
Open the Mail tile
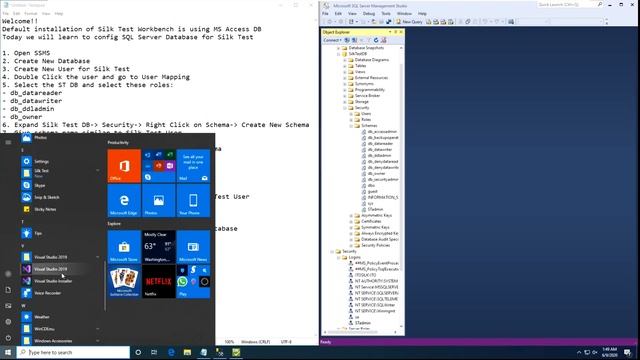(193, 166)
